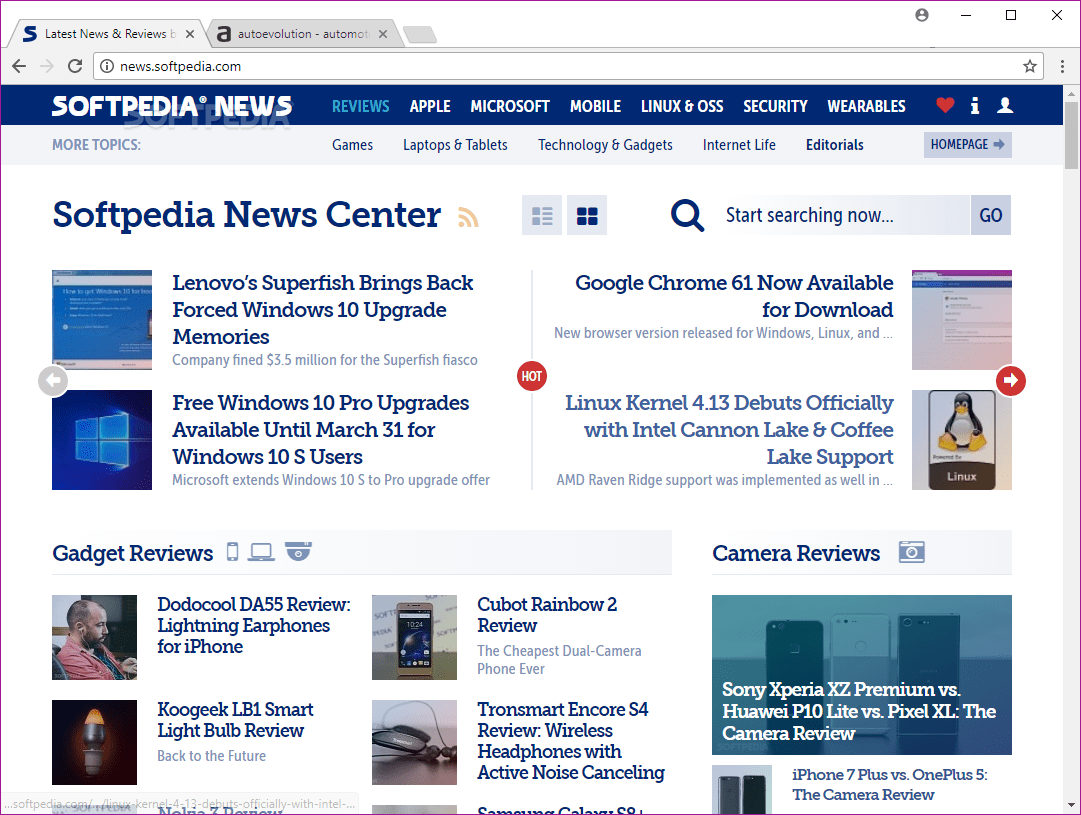Open the MICROSOFT section

[x=510, y=106]
